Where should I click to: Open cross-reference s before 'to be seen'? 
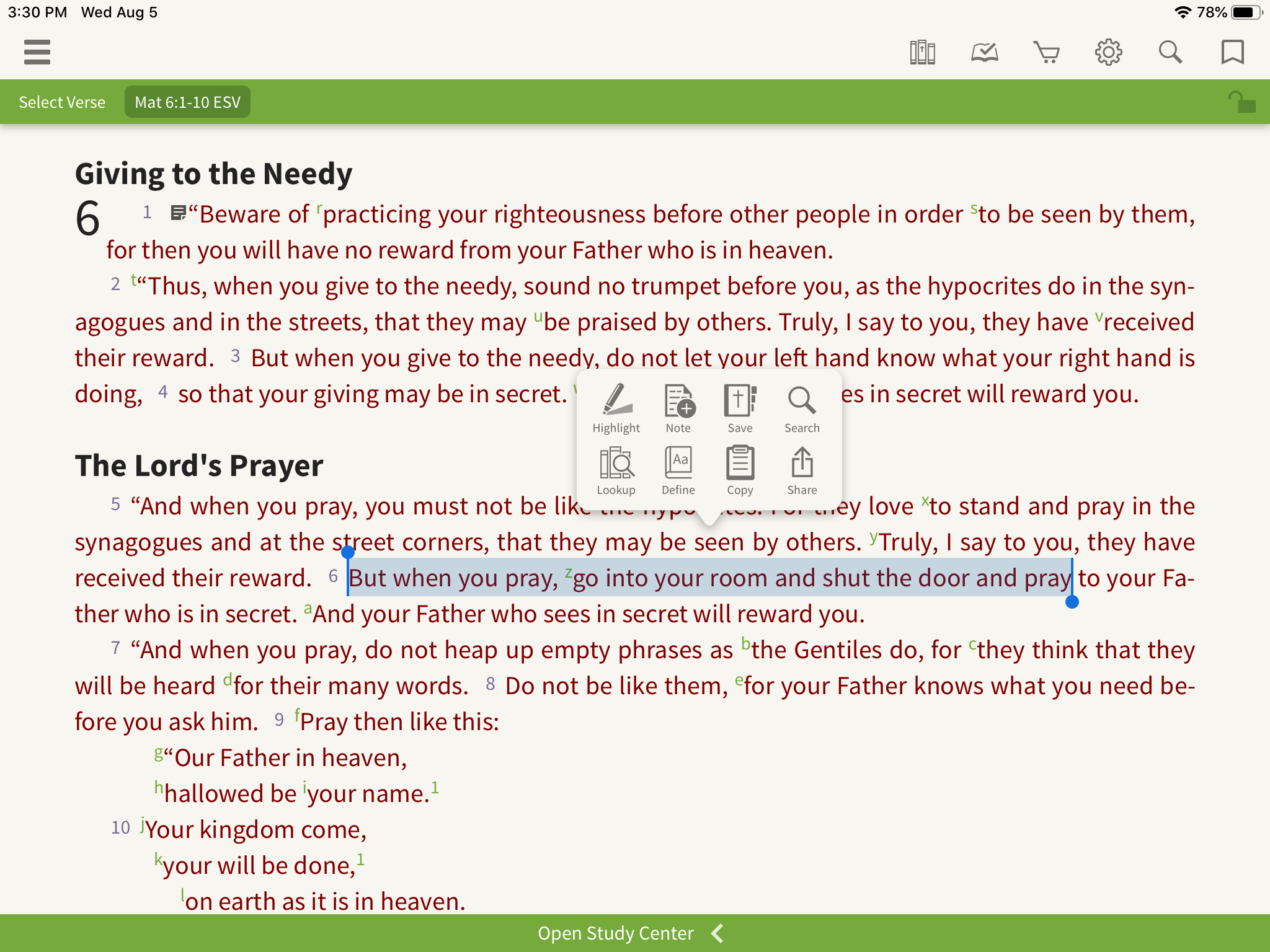pos(974,208)
